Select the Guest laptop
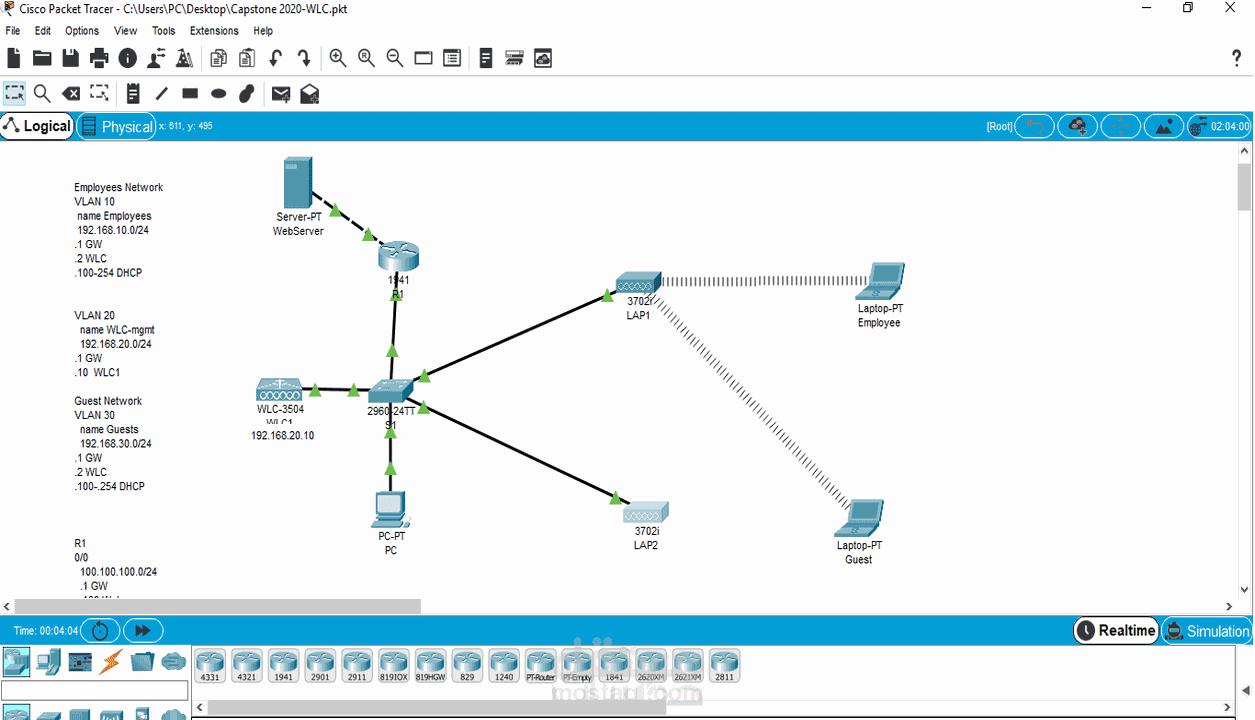 click(859, 518)
